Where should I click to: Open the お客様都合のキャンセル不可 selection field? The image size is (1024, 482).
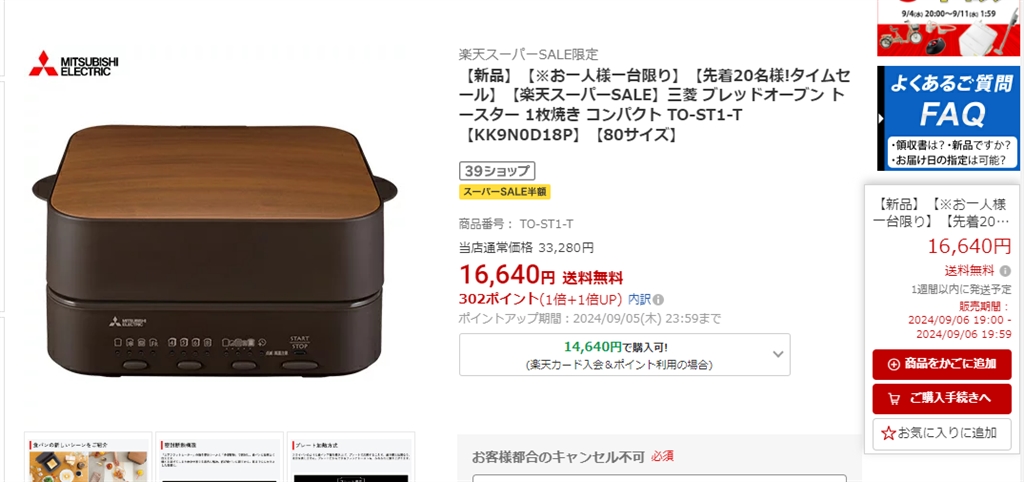click(x=660, y=478)
